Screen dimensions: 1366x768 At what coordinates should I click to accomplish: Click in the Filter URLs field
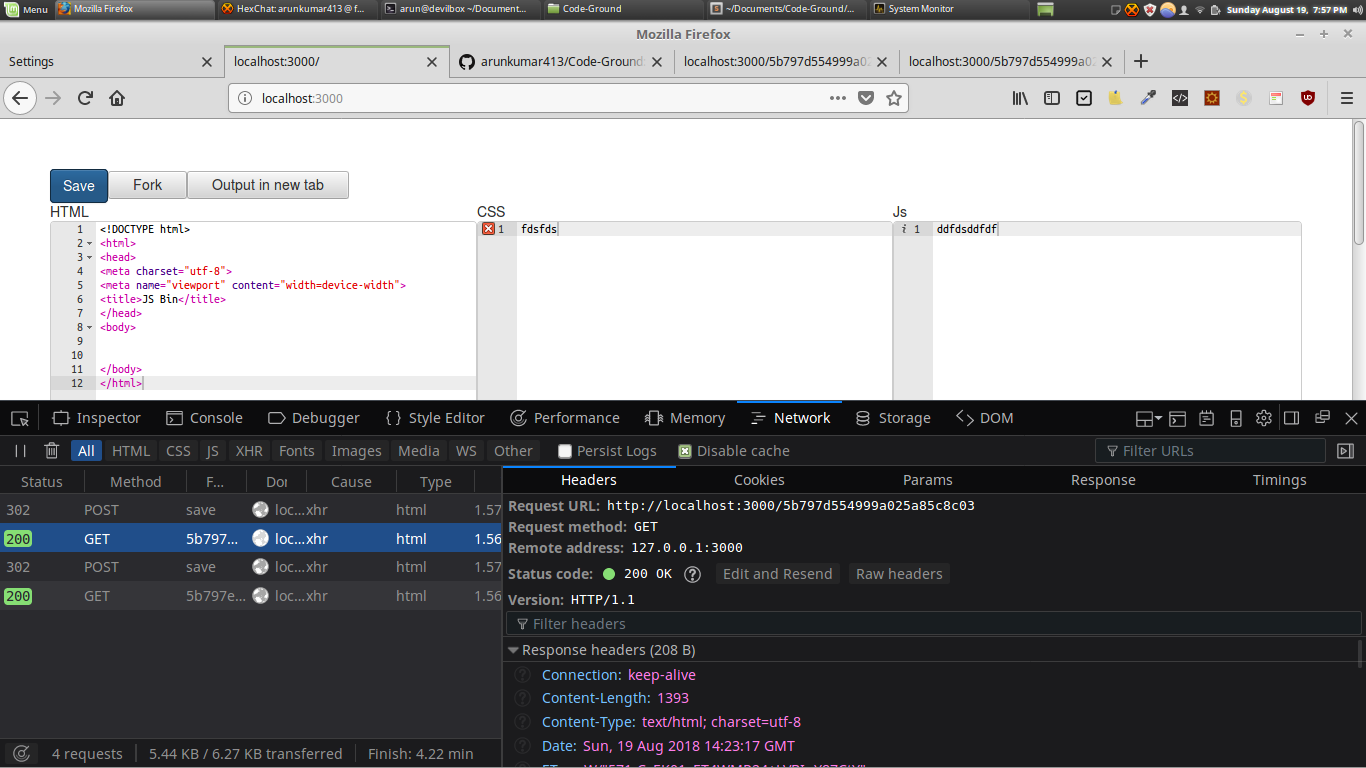1210,451
